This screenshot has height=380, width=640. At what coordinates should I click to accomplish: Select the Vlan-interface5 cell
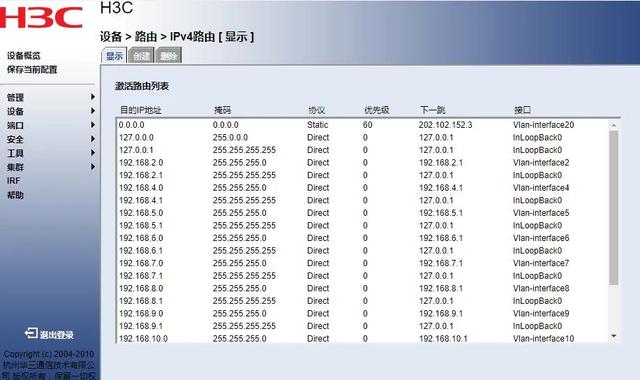tap(541, 213)
